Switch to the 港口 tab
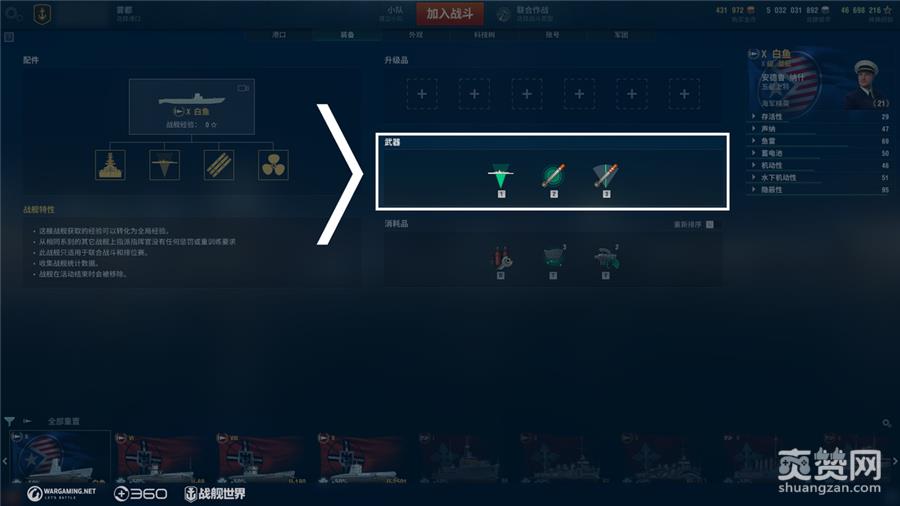 (279, 35)
